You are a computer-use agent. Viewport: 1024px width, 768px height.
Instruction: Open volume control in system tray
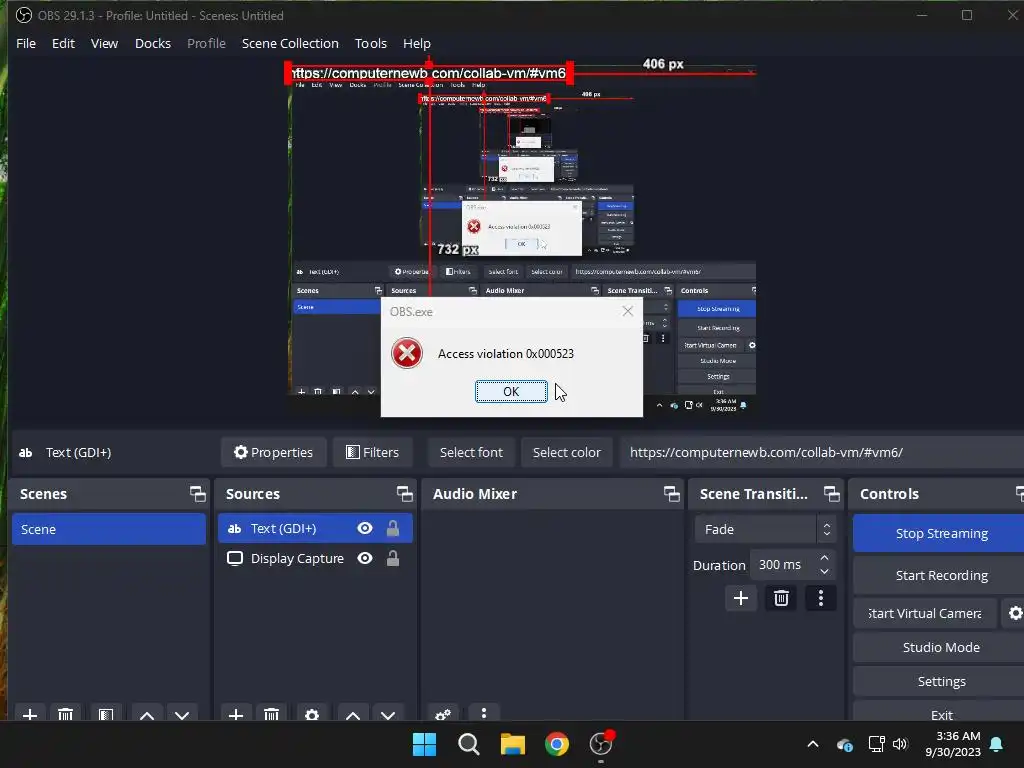pyautogui.click(x=900, y=744)
